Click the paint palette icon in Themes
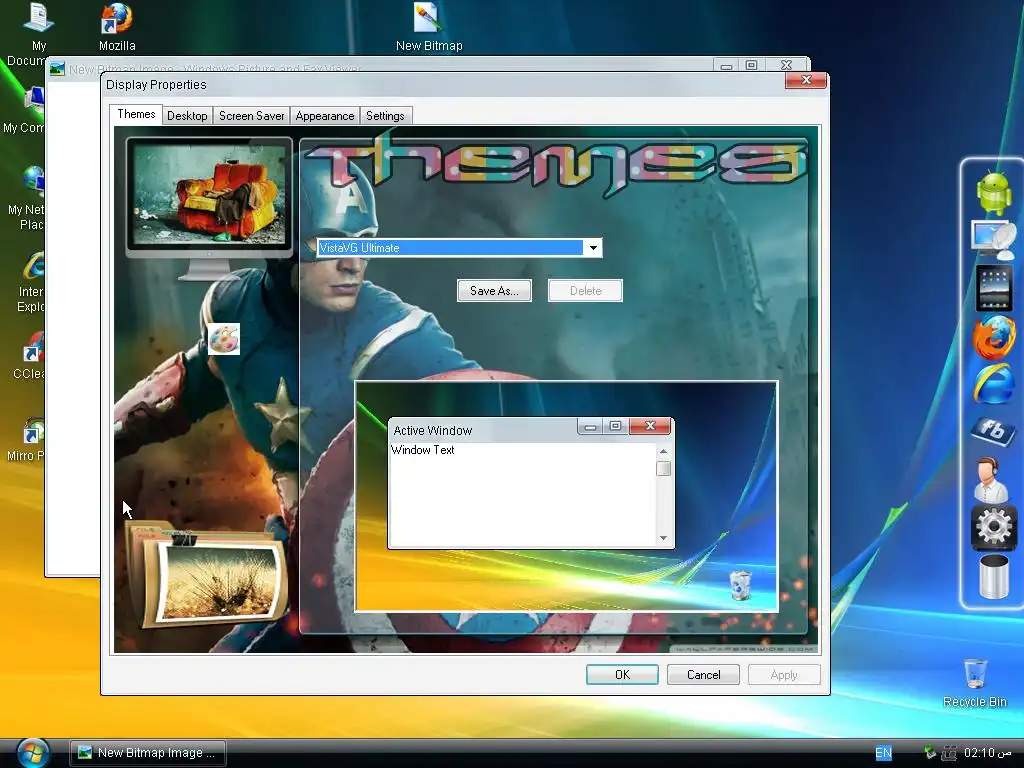This screenshot has width=1024, height=768. click(224, 339)
